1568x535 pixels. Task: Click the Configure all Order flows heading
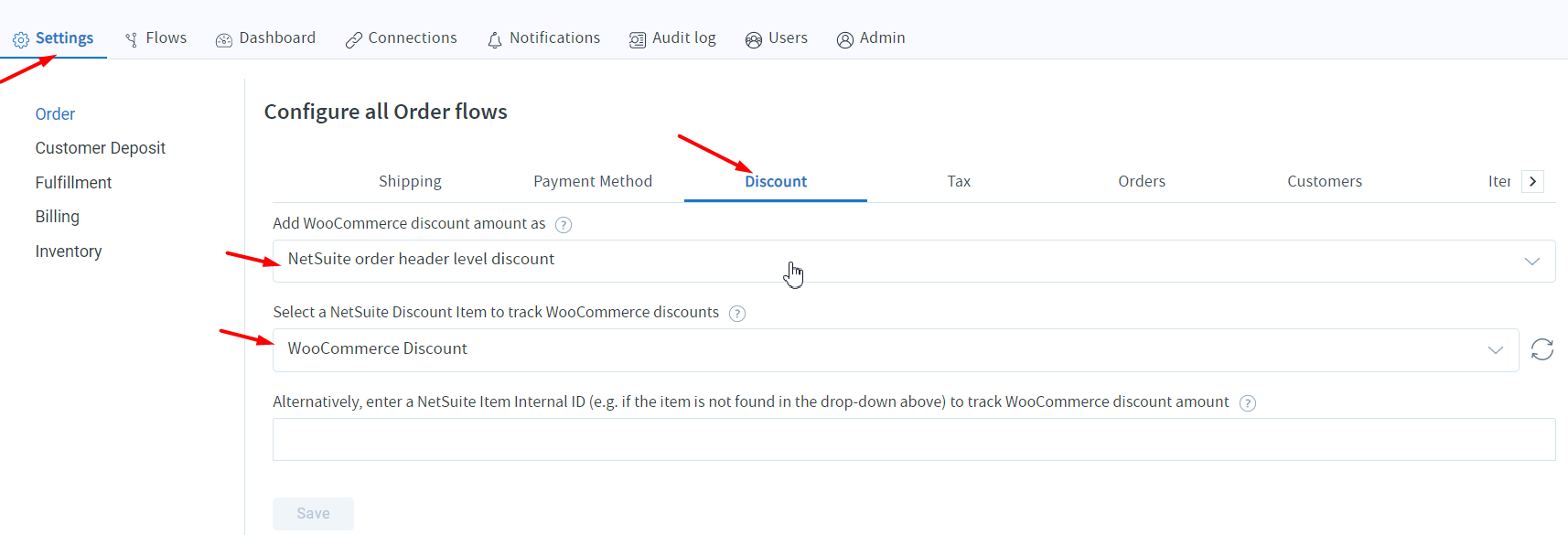point(386,112)
